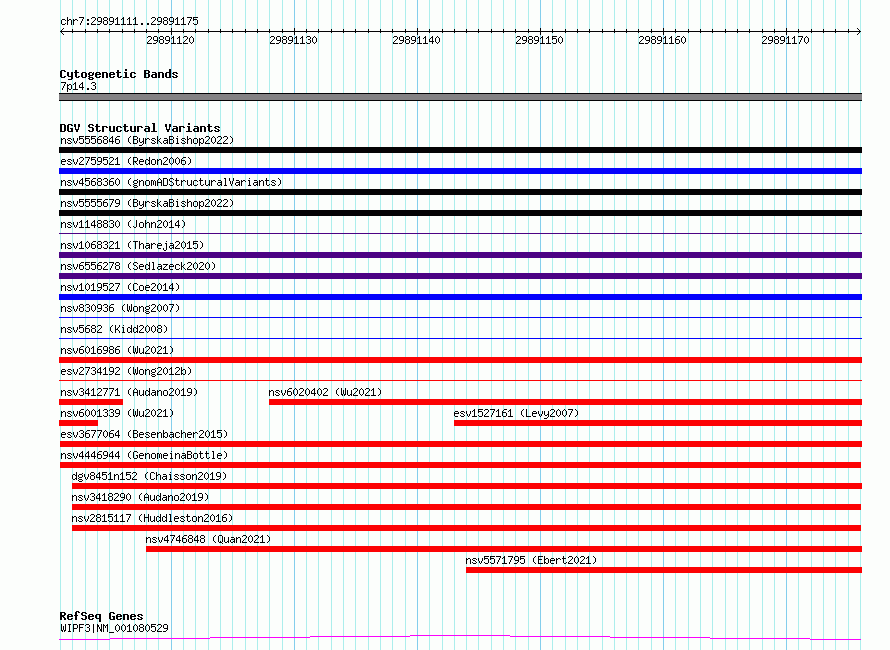The width and height of the screenshot is (890, 650).
Task: Click the ruler position 29891150 label
Action: click(539, 40)
